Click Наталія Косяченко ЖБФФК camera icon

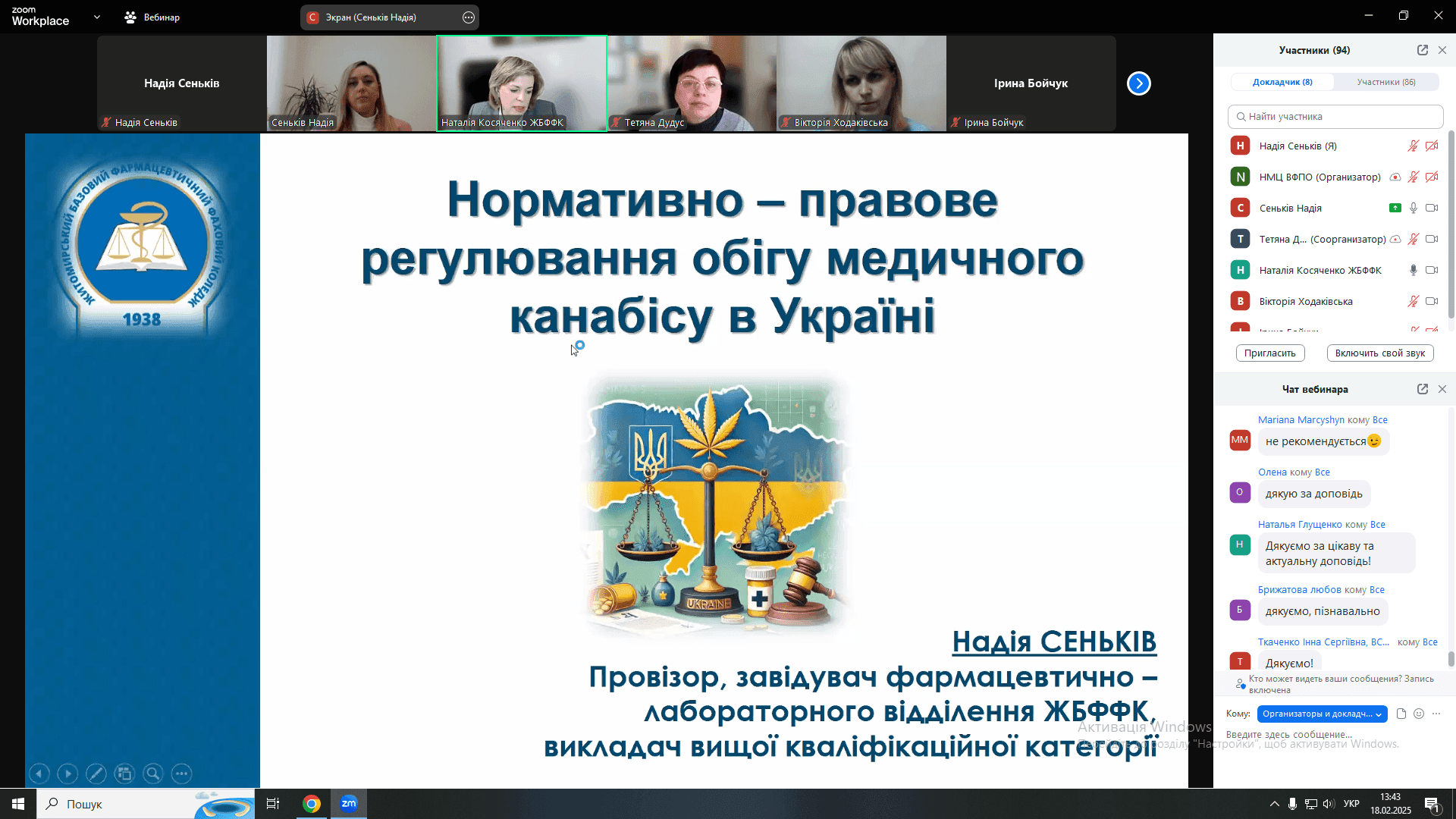point(1432,270)
